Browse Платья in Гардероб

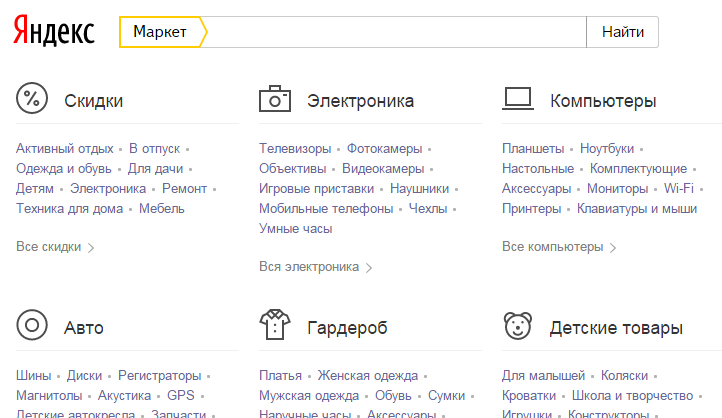point(280,376)
